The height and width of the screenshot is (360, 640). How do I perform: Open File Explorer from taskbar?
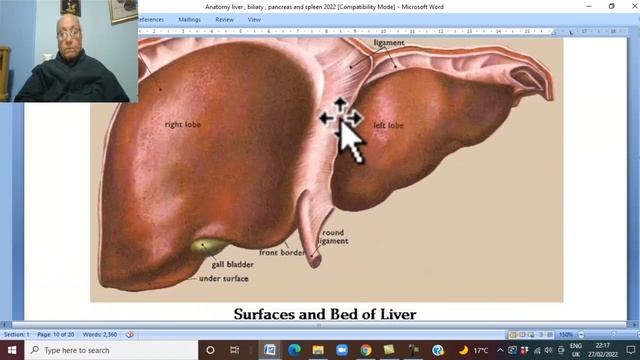tap(318, 350)
